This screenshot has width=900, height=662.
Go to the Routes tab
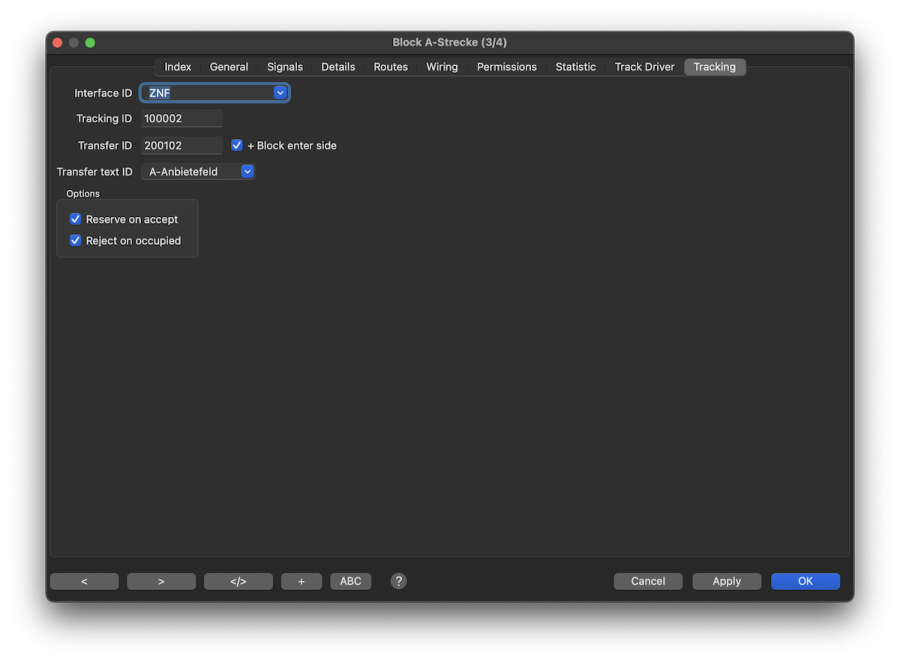pos(390,66)
